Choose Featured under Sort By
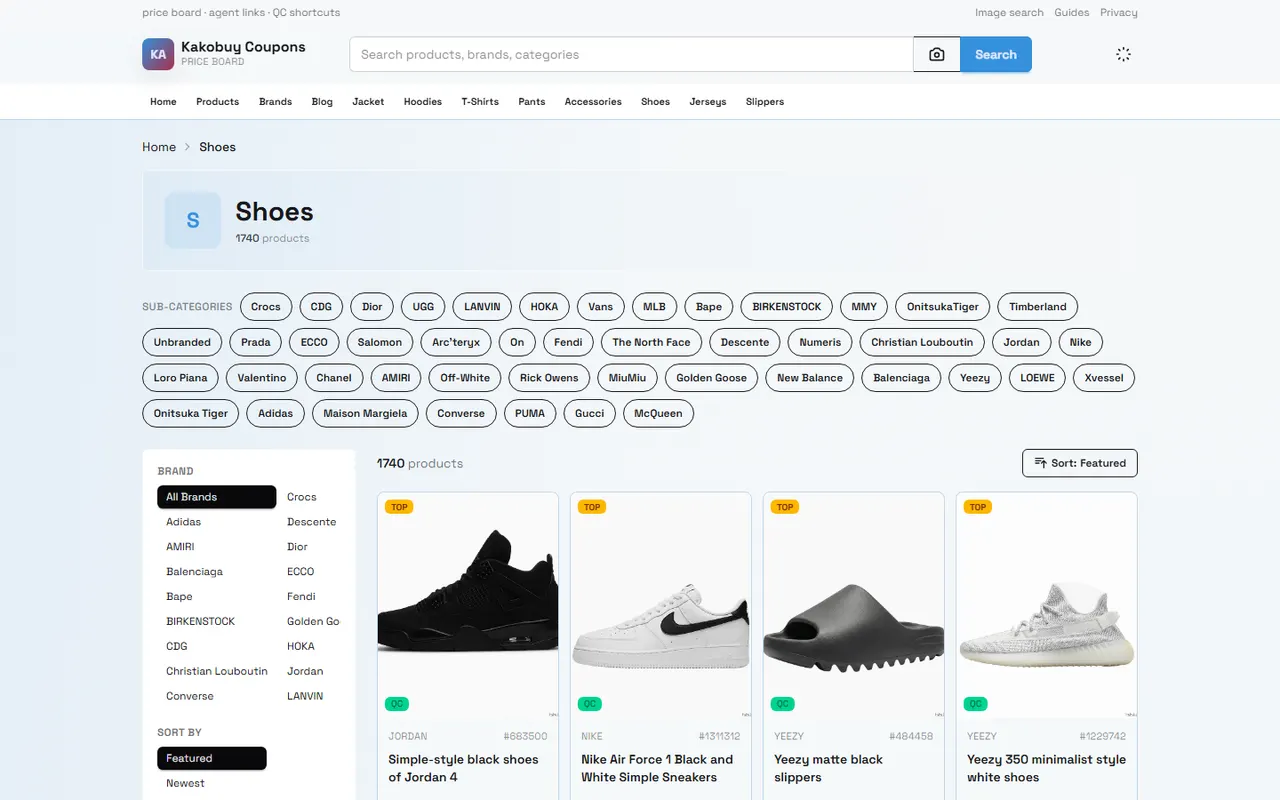1280x800 pixels. [212, 758]
